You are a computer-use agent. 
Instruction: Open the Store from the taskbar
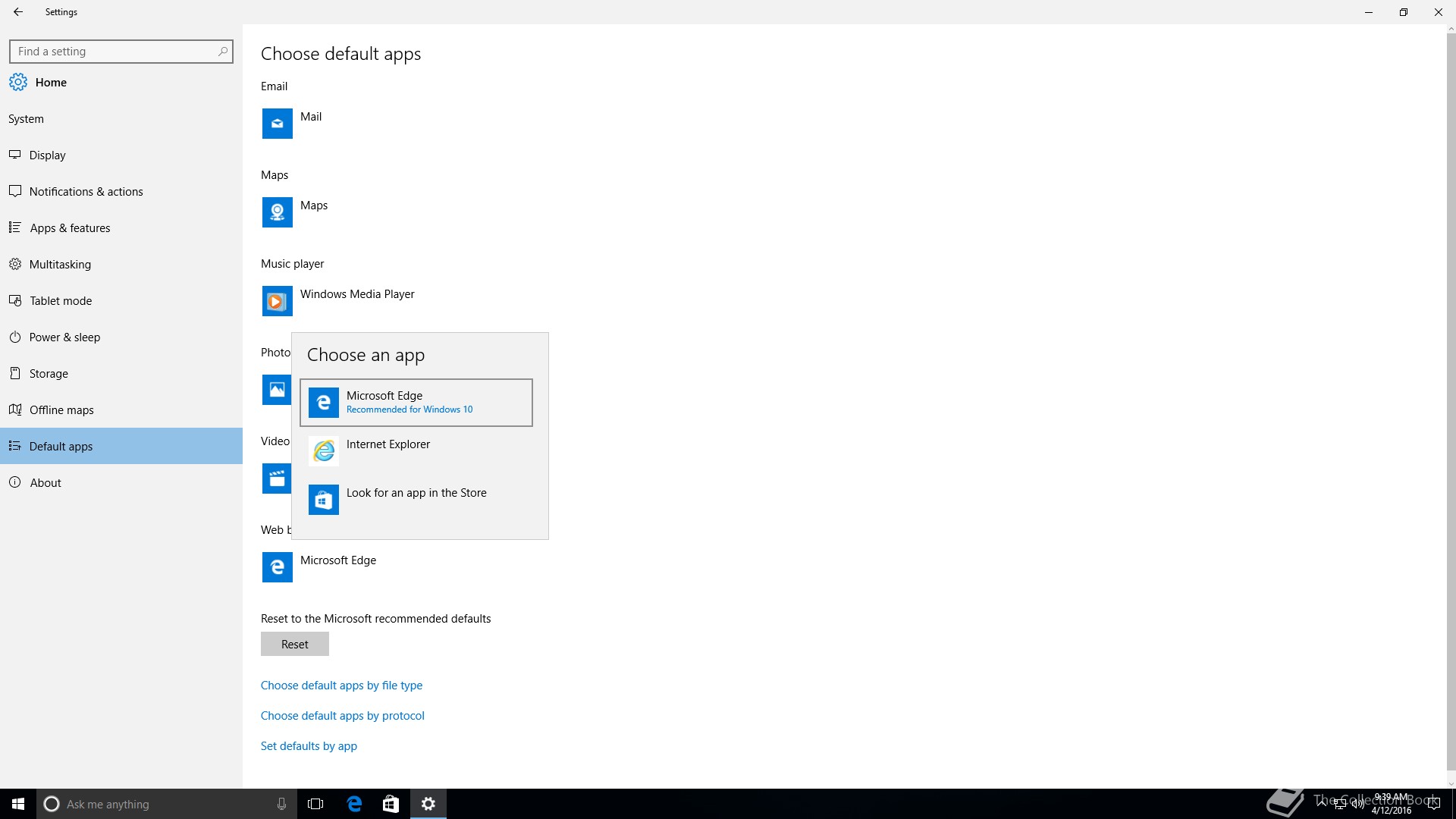tap(391, 804)
